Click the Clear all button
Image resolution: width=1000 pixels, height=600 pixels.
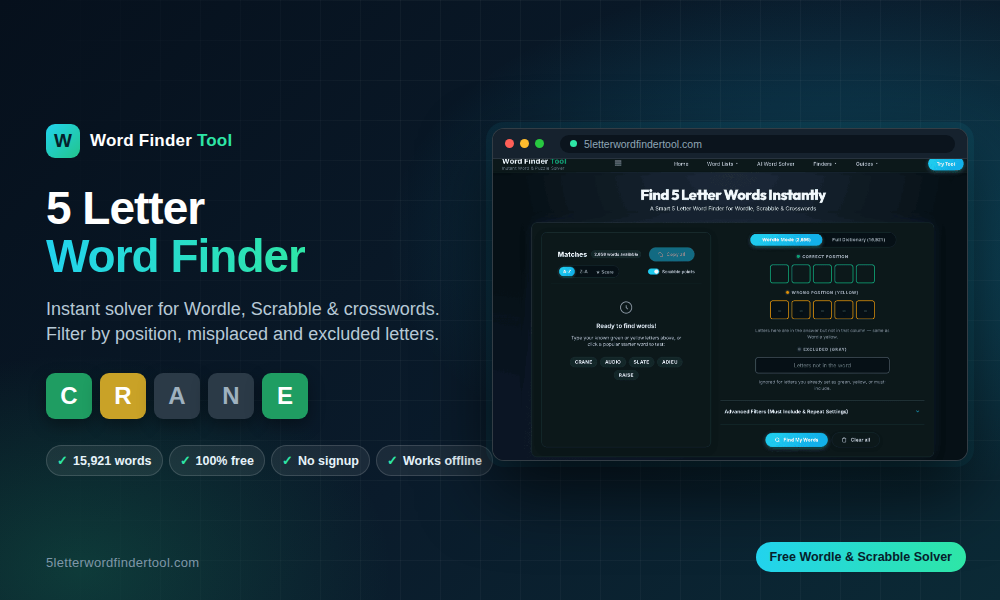click(x=856, y=440)
